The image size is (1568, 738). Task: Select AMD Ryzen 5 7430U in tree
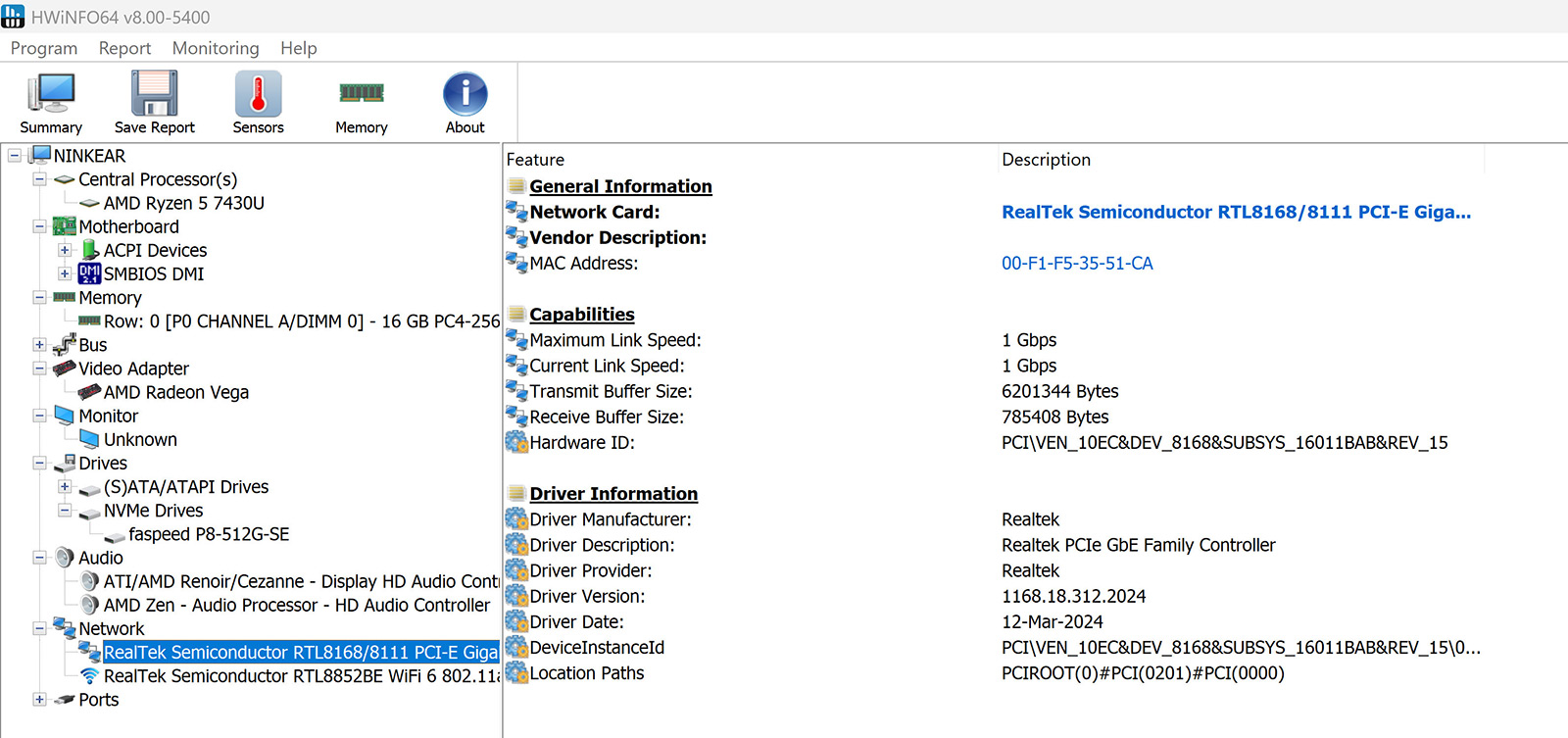(x=184, y=203)
